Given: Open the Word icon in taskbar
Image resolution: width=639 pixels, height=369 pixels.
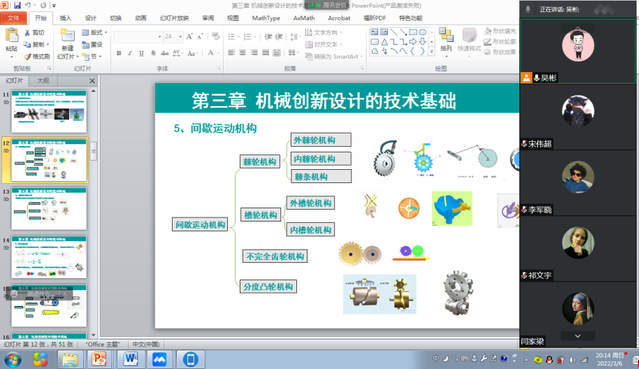Looking at the screenshot, I should (130, 359).
